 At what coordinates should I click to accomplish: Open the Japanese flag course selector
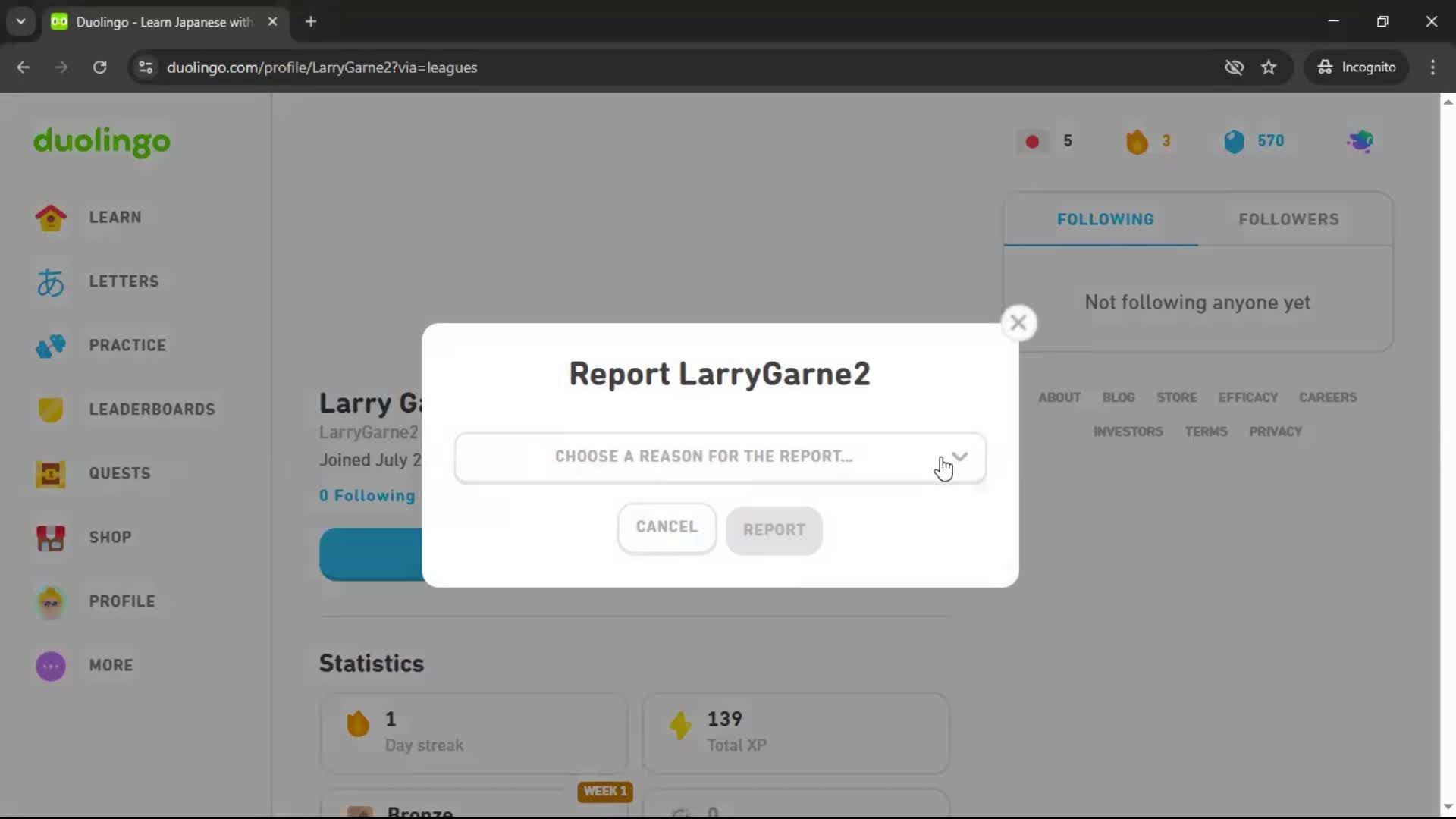[1032, 141]
